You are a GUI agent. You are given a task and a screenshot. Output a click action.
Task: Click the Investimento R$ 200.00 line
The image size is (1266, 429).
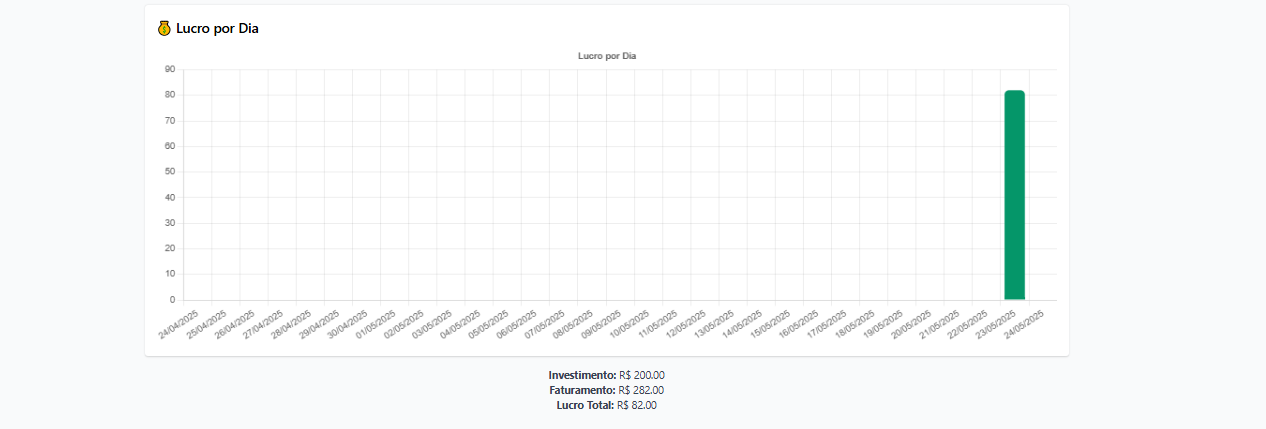(x=607, y=375)
